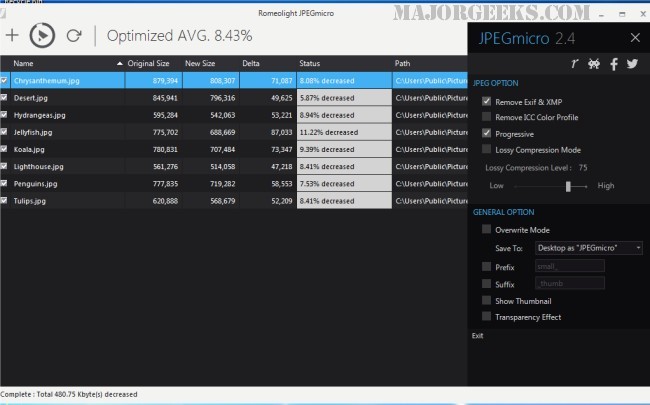Click the 879,394 original size cell

tap(153, 80)
